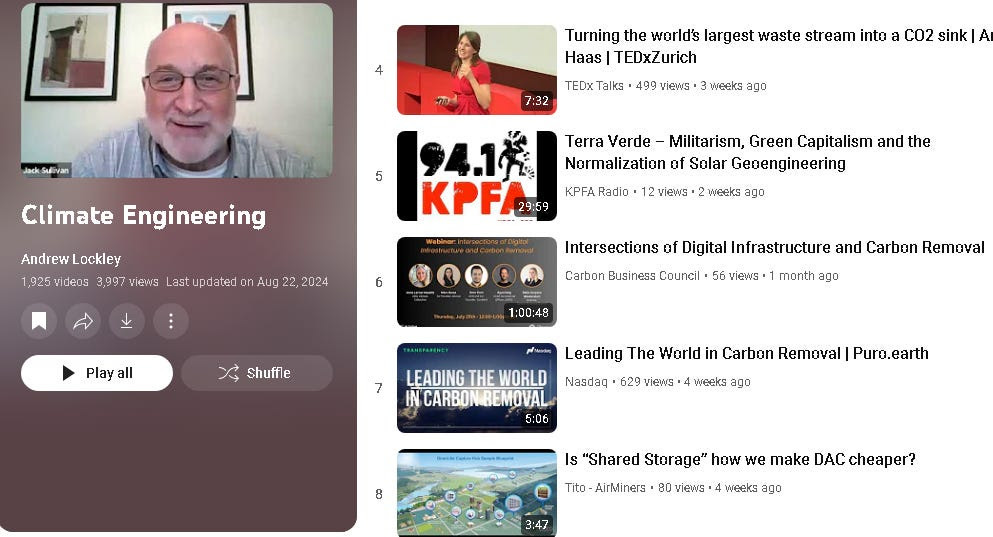This screenshot has height=537, width=993.
Task: Visit the Carbon Business Council channel
Action: pyautogui.click(x=632, y=275)
